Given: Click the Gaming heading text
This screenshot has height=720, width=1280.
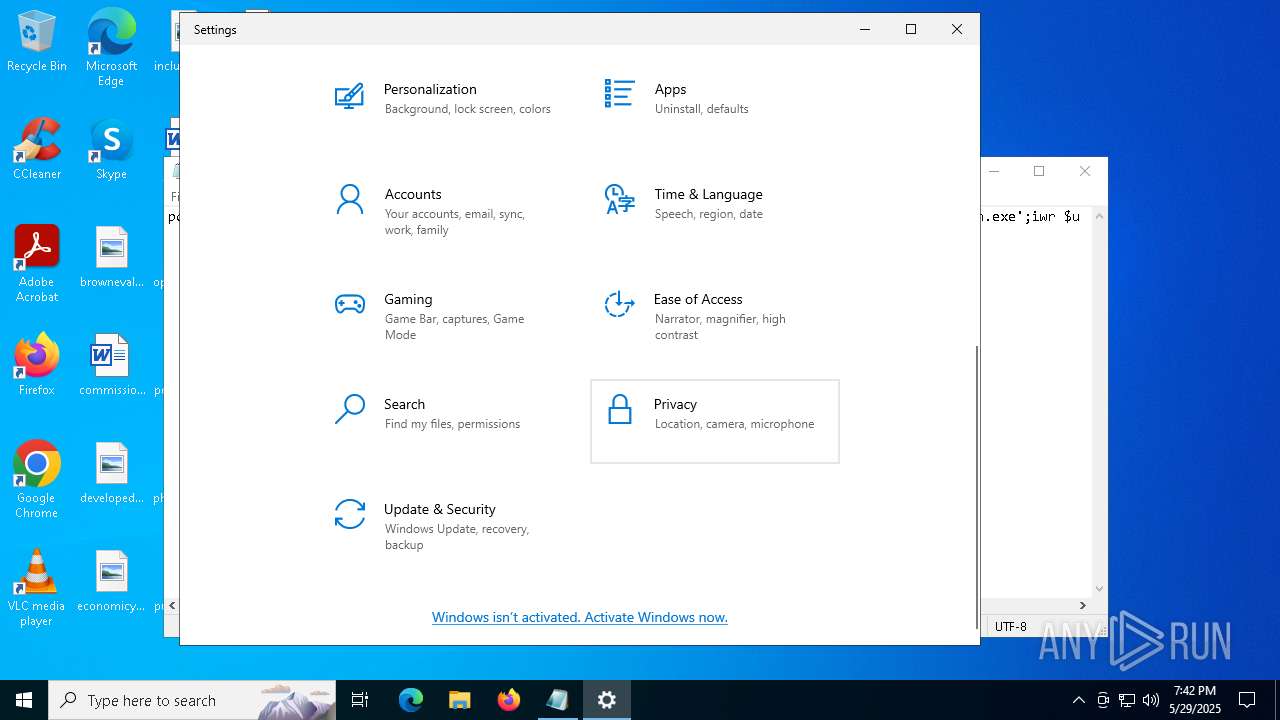Looking at the screenshot, I should (408, 299).
